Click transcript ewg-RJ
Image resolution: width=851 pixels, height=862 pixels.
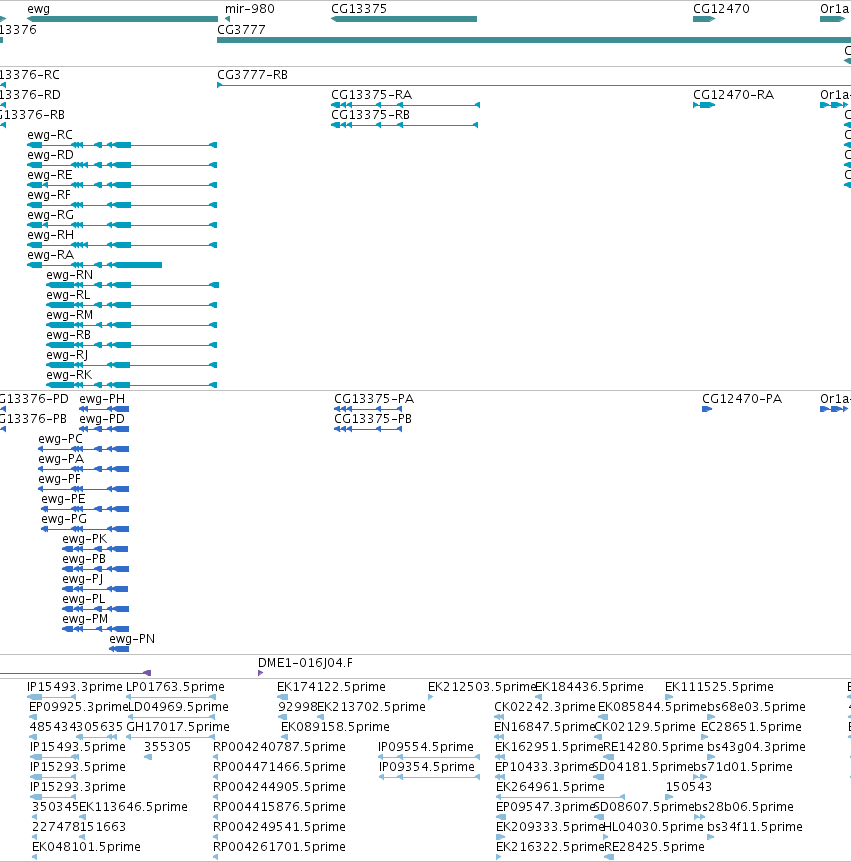tap(131, 365)
